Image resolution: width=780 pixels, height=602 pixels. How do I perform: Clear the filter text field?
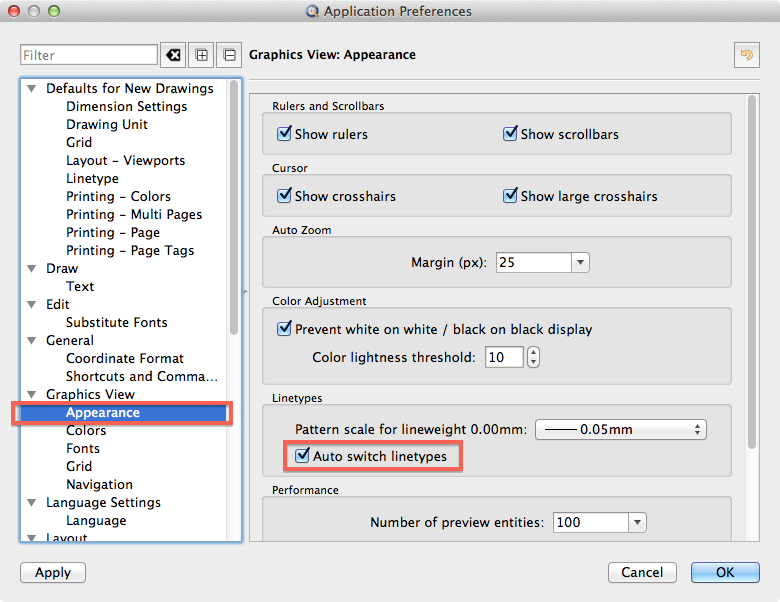click(173, 55)
